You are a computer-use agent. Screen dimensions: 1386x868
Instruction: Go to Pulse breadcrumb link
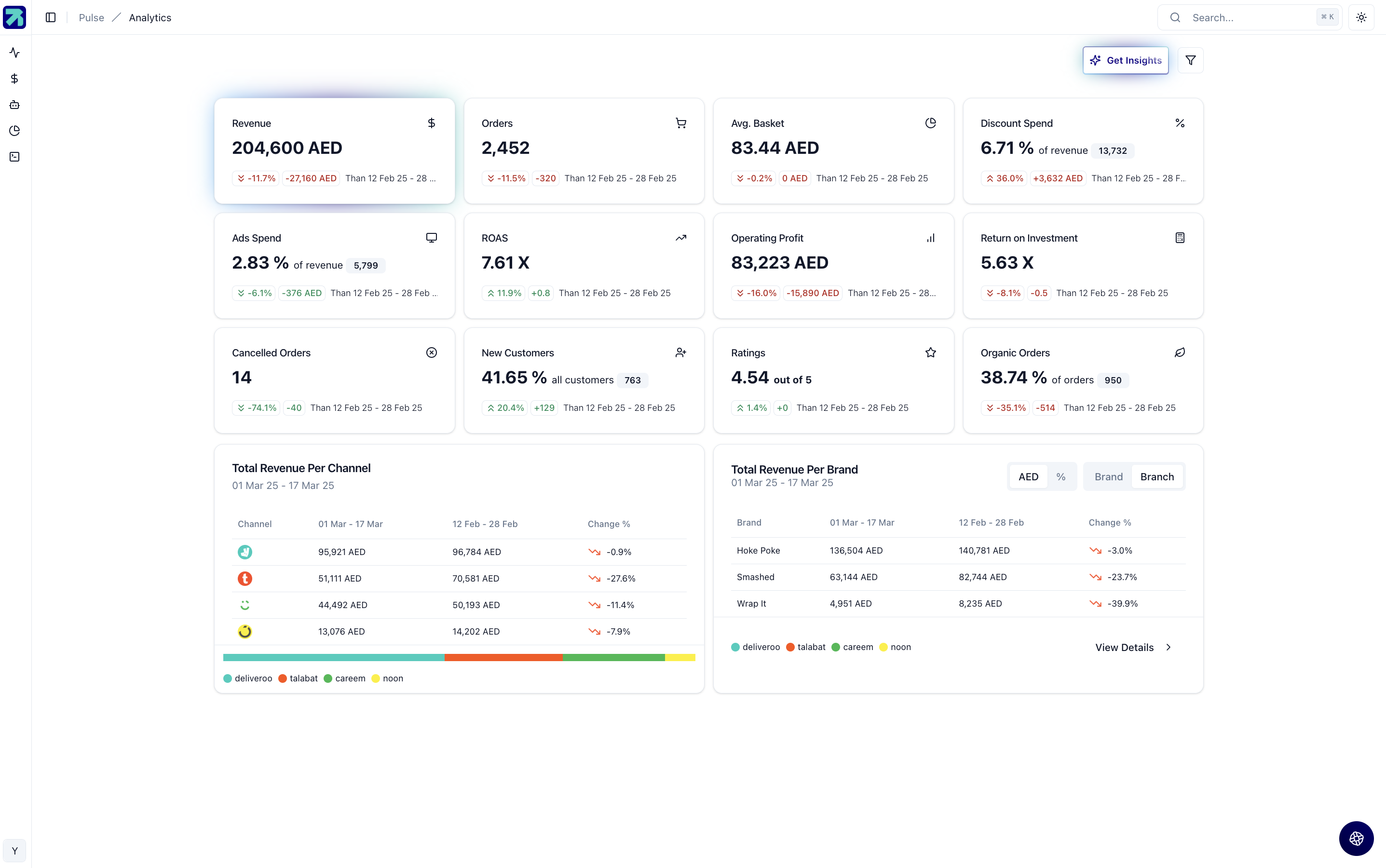click(91, 18)
